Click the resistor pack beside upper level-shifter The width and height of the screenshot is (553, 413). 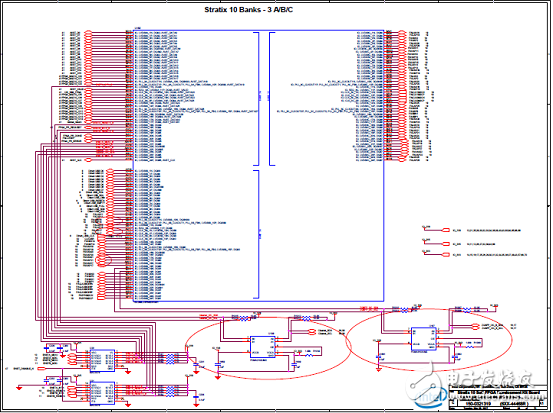(x=170, y=359)
